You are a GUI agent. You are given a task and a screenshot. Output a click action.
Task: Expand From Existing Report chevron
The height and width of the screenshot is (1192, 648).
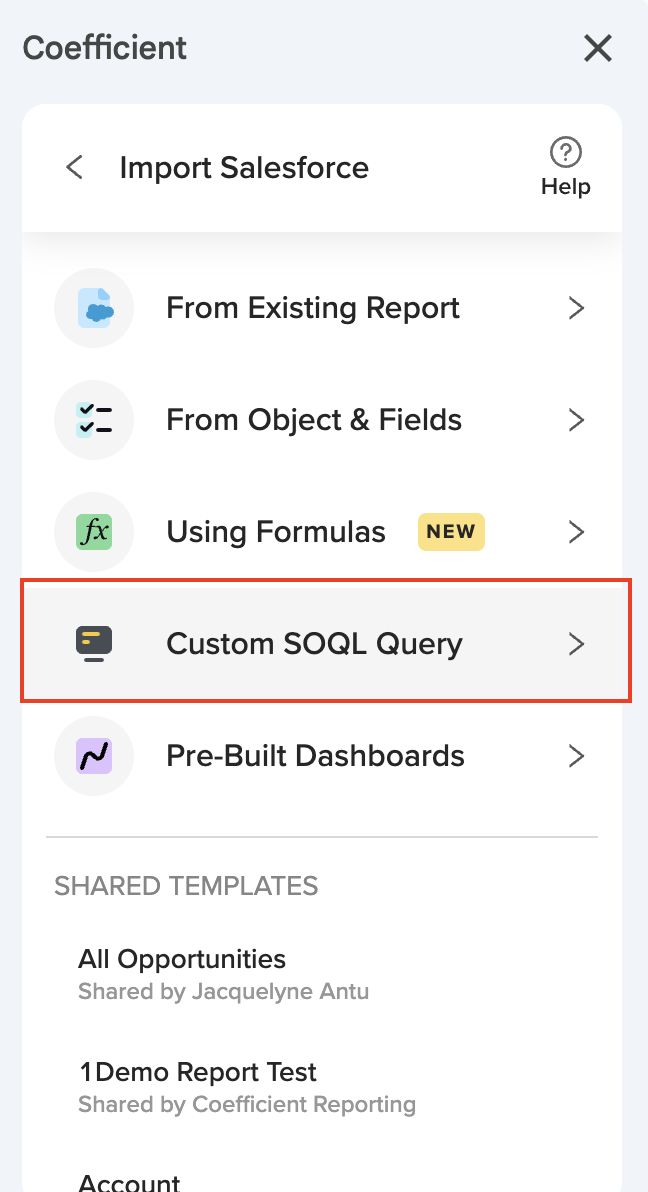tap(576, 308)
